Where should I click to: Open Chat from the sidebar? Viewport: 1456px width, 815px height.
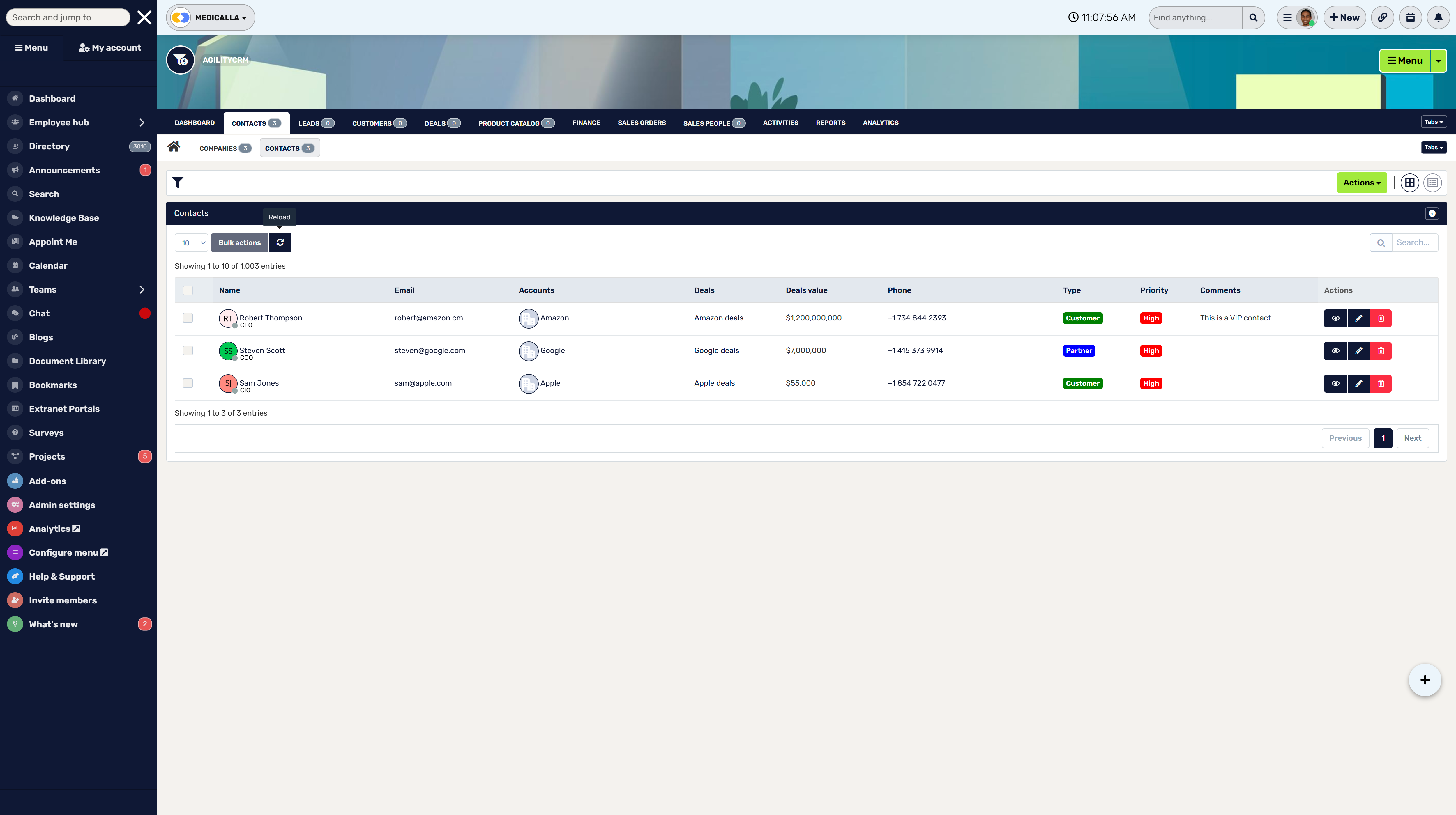point(40,313)
